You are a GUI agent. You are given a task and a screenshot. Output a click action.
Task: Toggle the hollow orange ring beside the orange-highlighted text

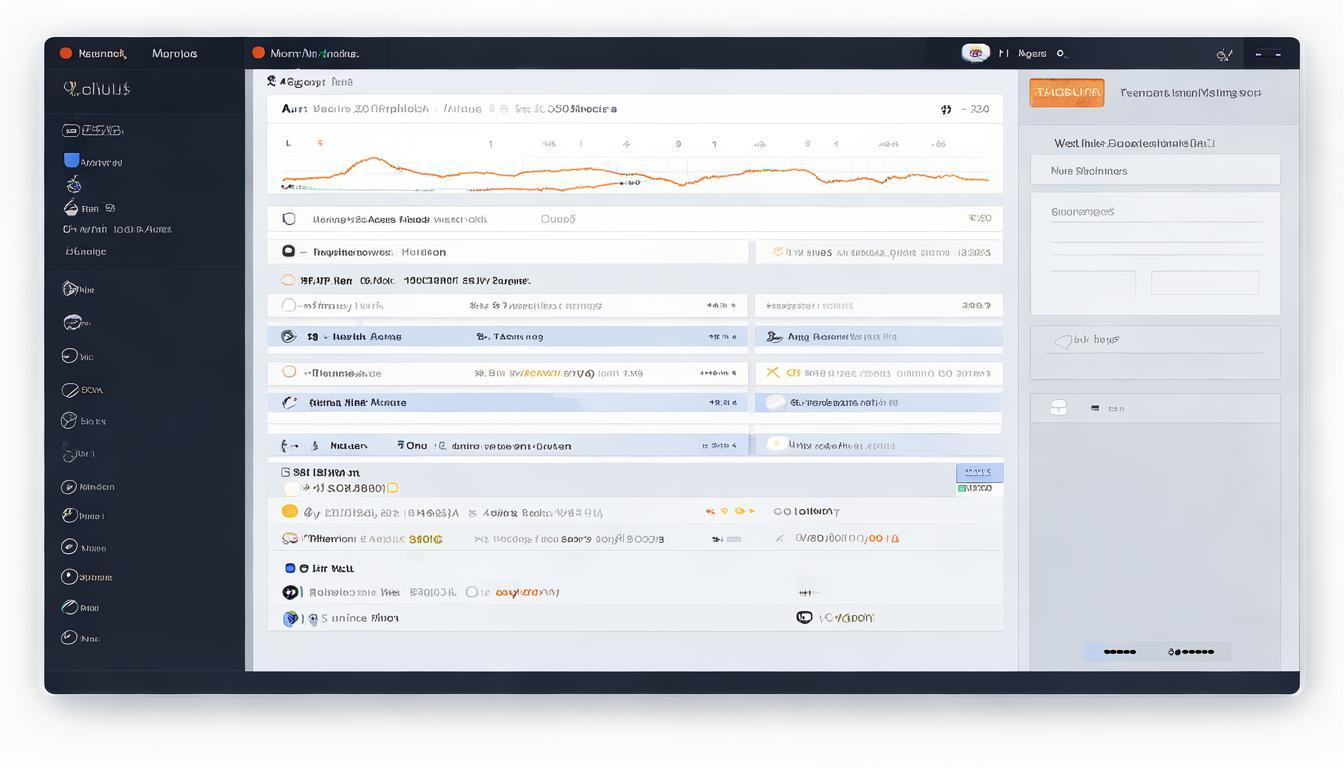pos(289,372)
